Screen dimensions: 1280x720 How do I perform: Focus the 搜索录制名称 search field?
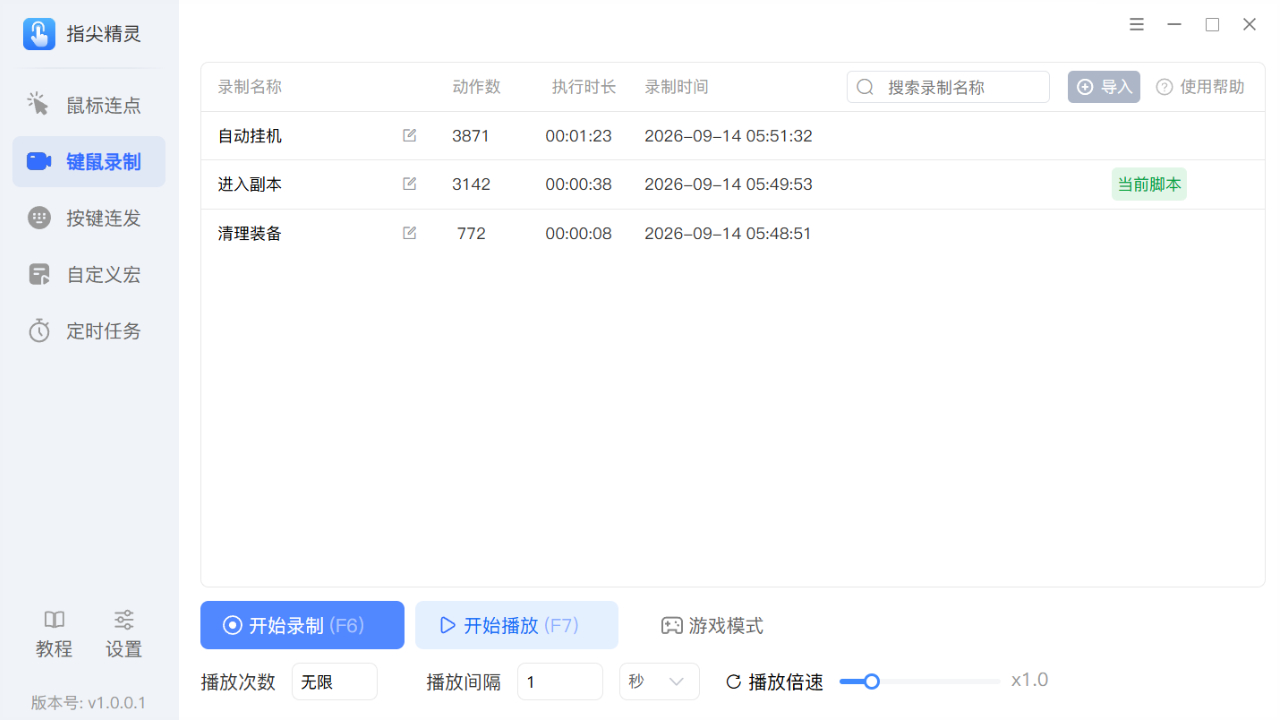click(x=948, y=87)
